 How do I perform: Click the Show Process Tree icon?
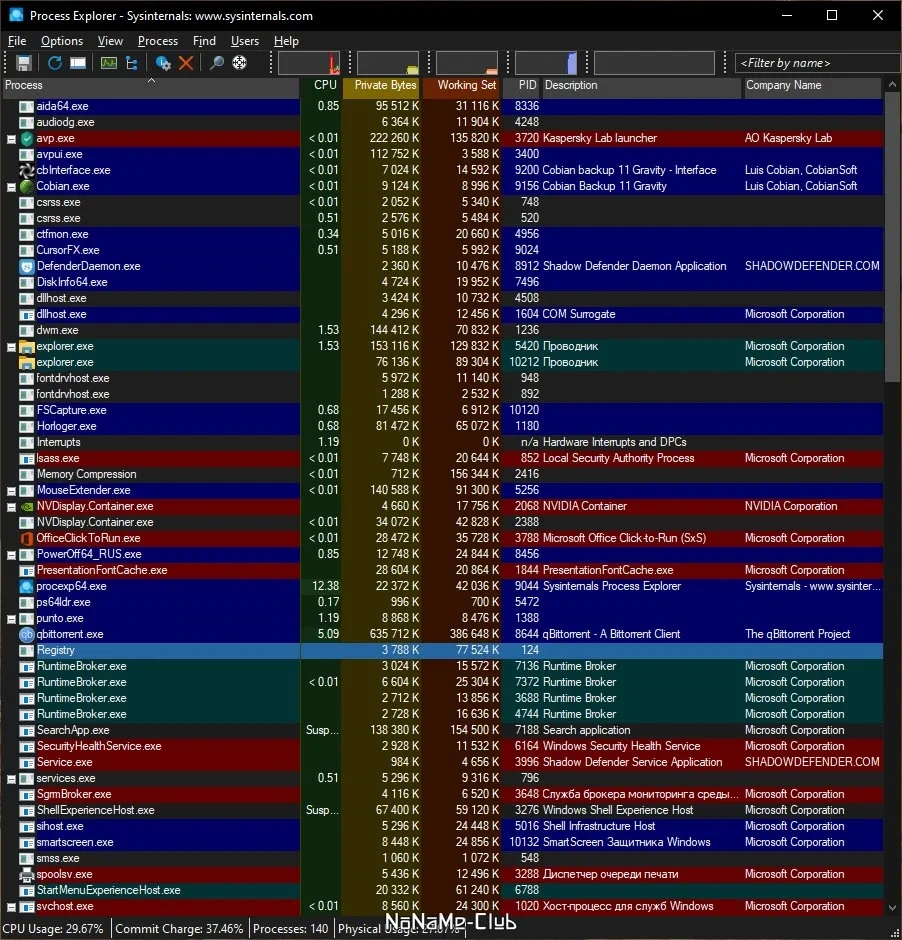[x=132, y=63]
